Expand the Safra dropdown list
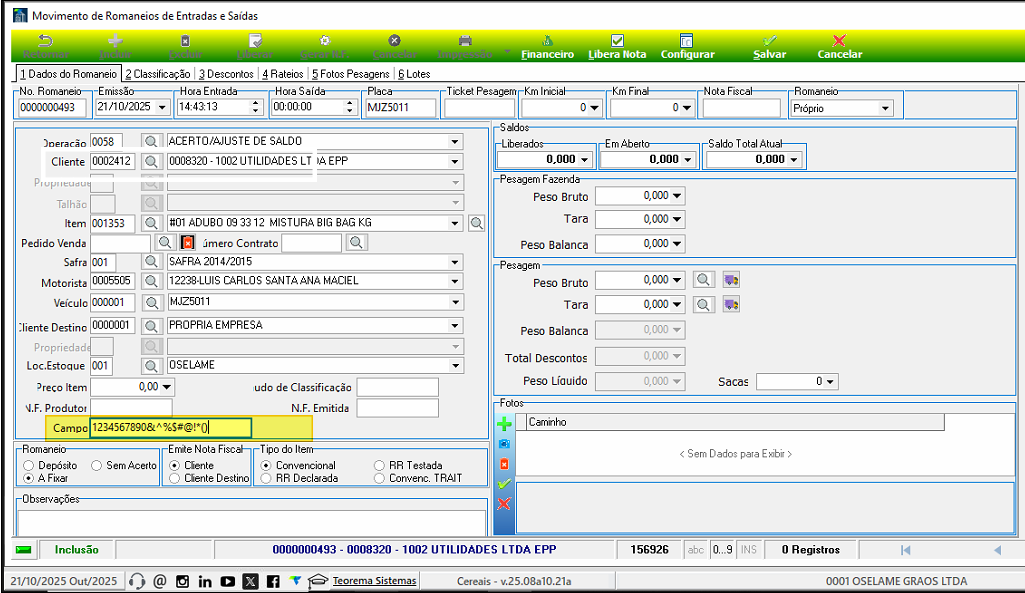The width and height of the screenshot is (1025, 593). coord(455,261)
